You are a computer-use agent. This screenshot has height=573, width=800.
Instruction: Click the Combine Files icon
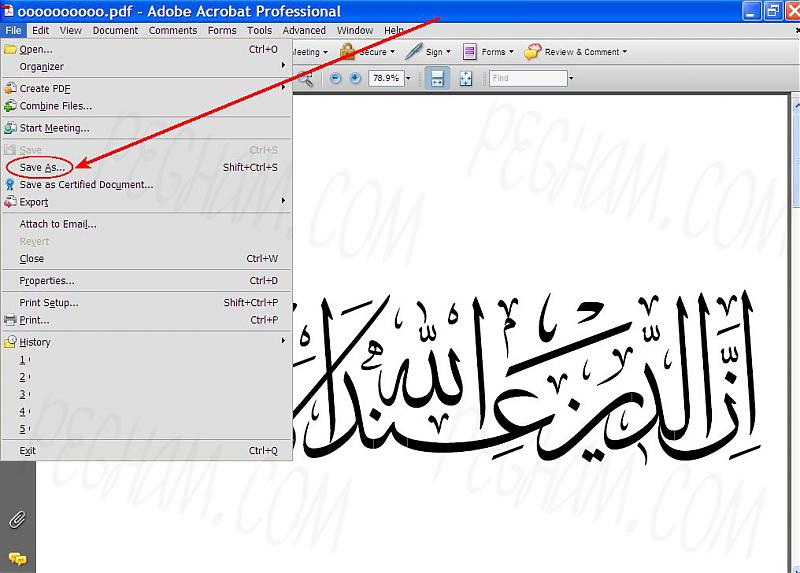(10, 106)
